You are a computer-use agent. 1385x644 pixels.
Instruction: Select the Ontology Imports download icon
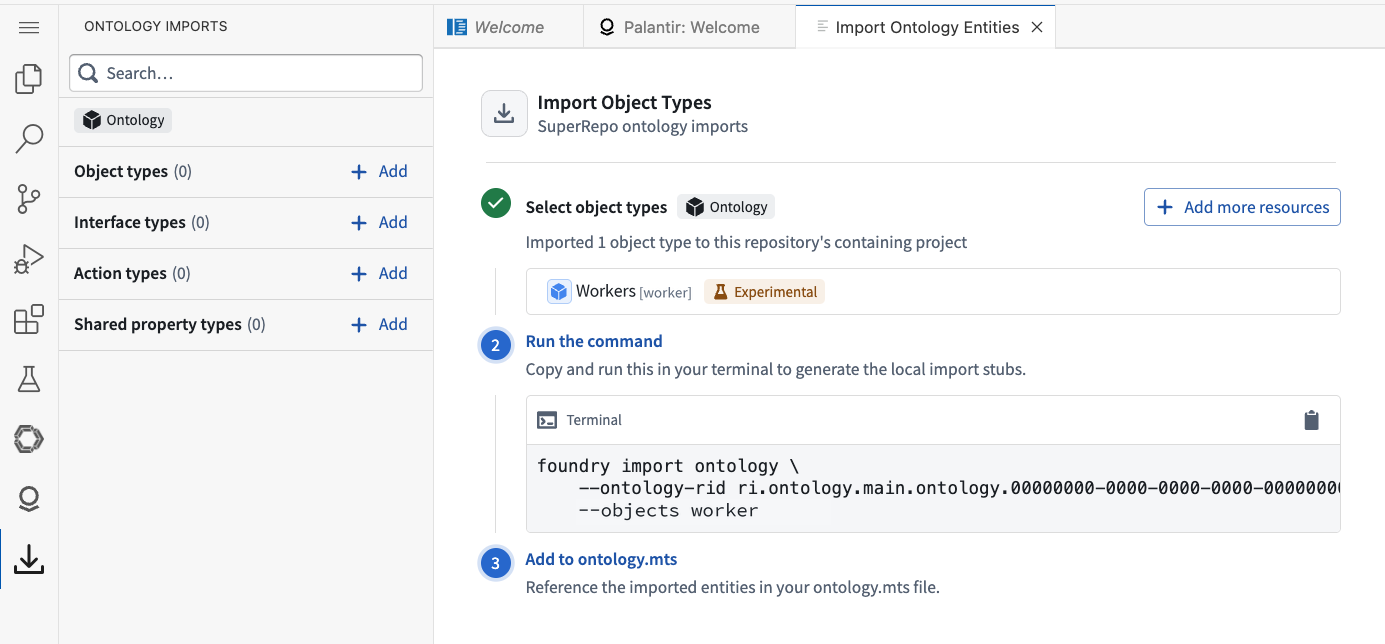click(x=29, y=559)
